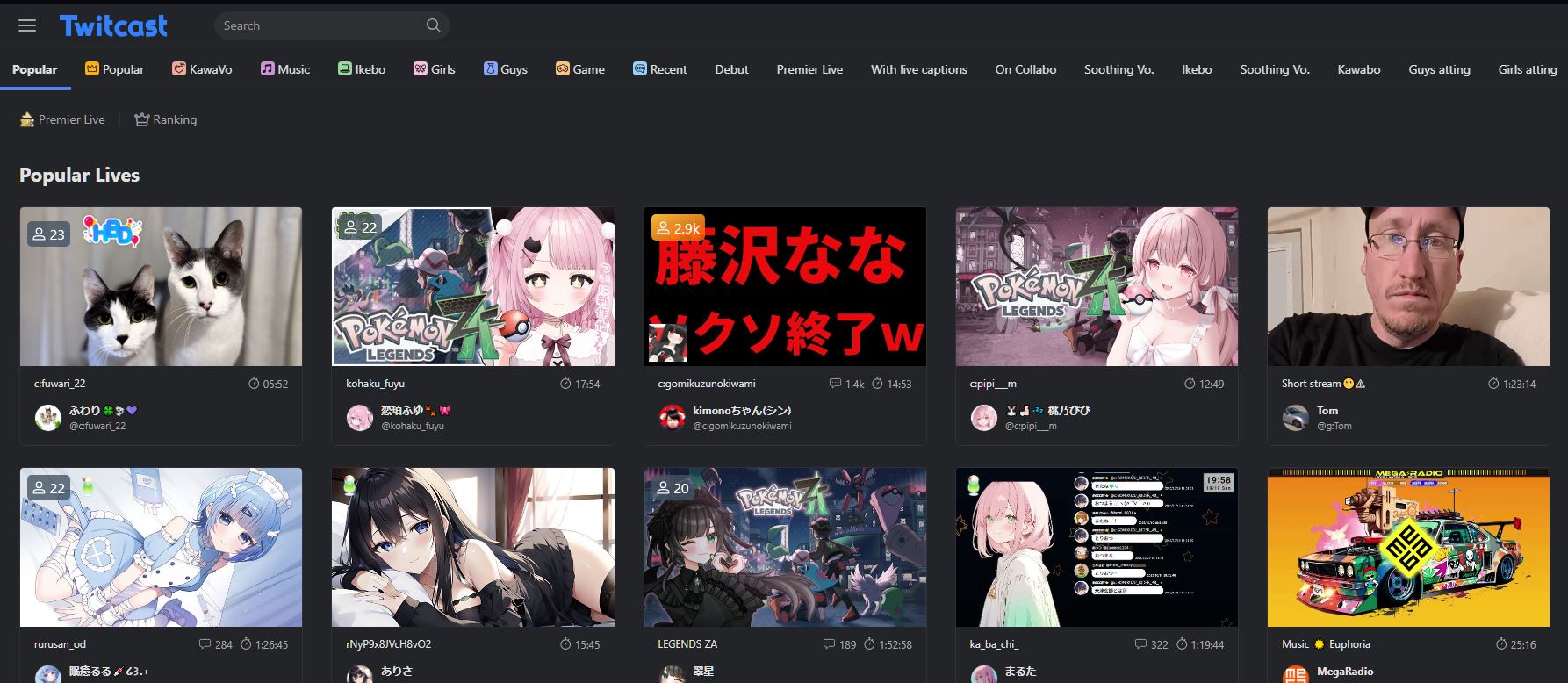1568x683 pixels.
Task: Click the 189 comments icon on LEGENDS ZA
Action: pyautogui.click(x=829, y=644)
